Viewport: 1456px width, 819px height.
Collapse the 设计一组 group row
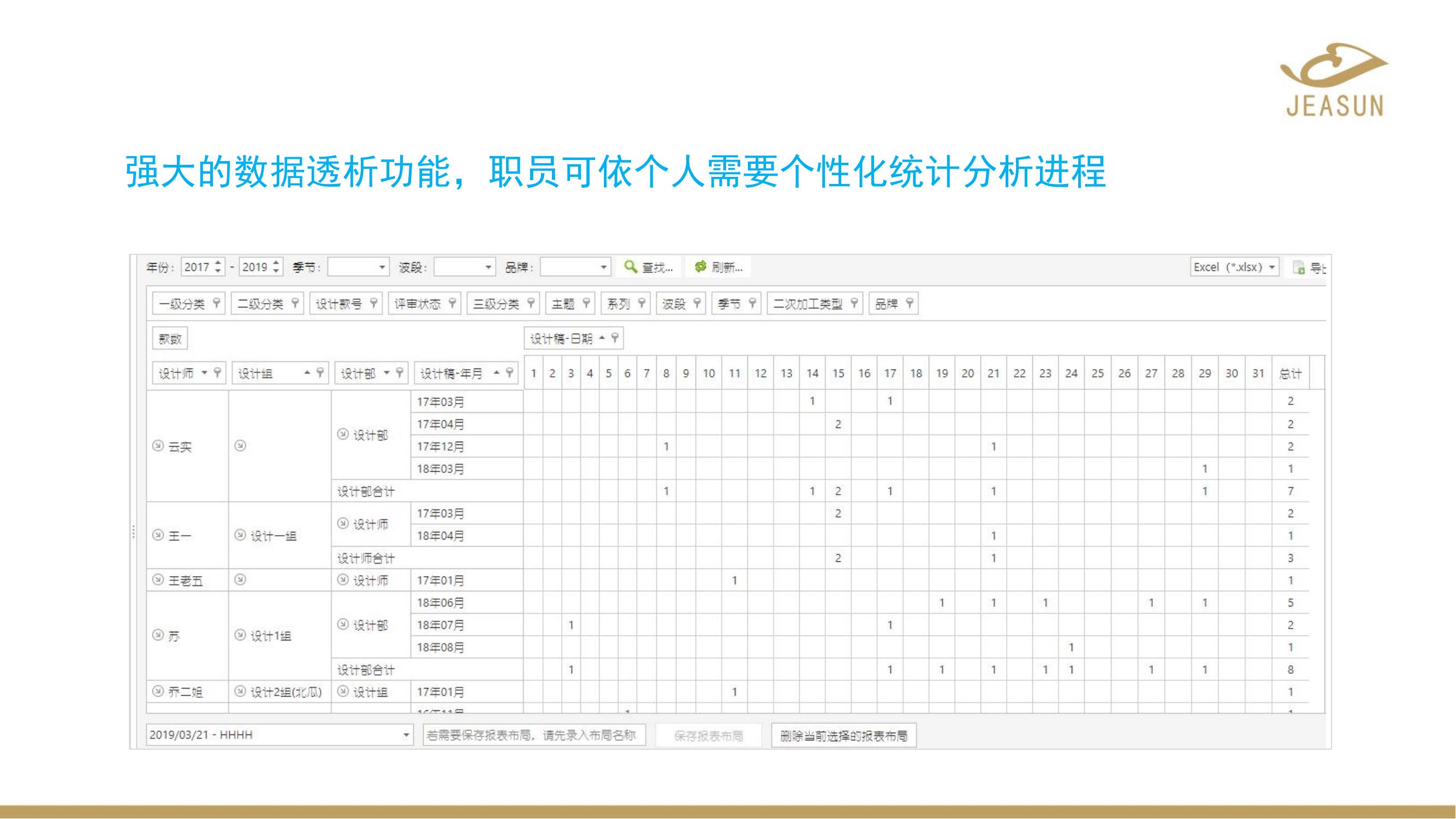[240, 535]
